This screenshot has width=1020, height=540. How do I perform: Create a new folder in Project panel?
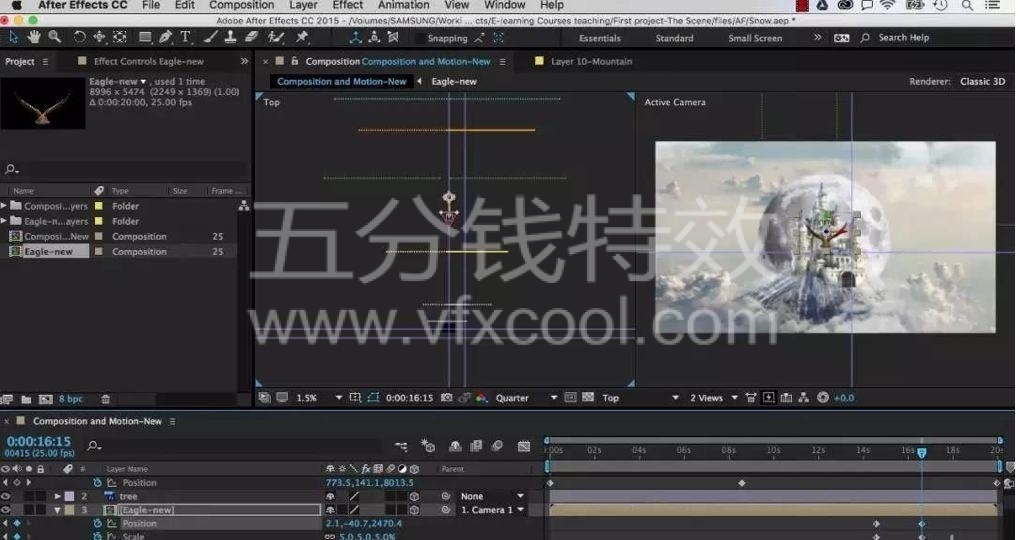tap(27, 399)
